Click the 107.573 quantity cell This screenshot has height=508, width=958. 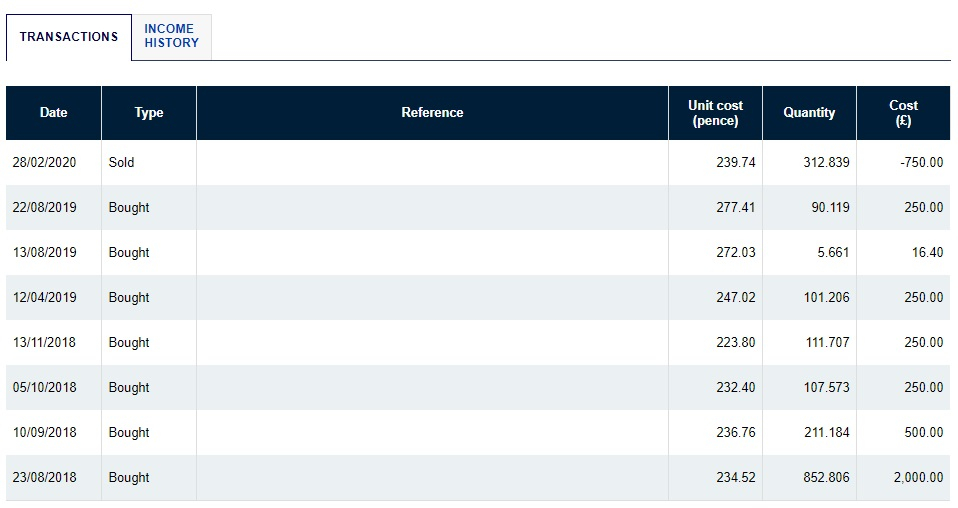point(810,388)
